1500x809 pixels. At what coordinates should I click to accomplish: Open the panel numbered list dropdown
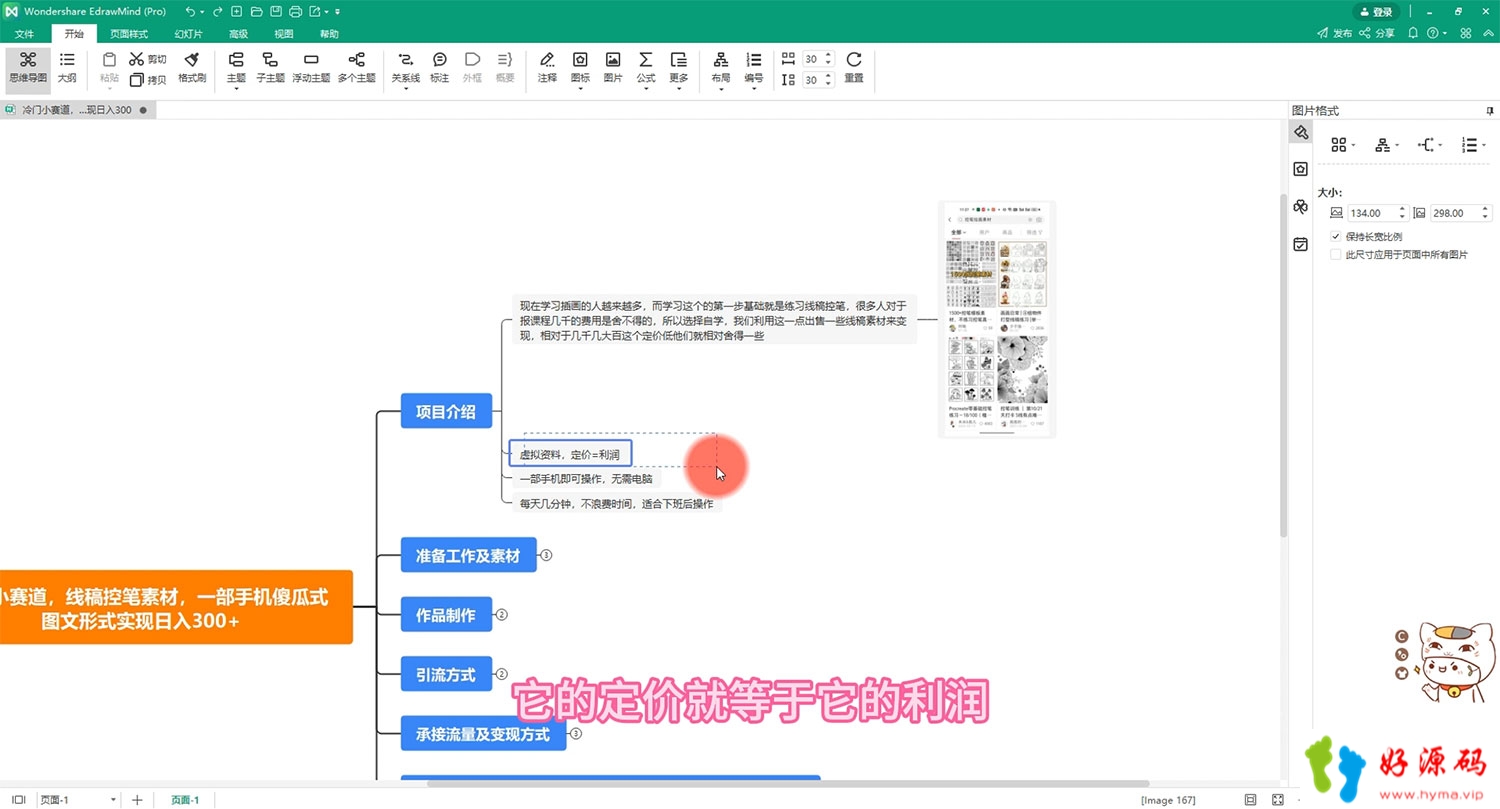[x=1474, y=145]
